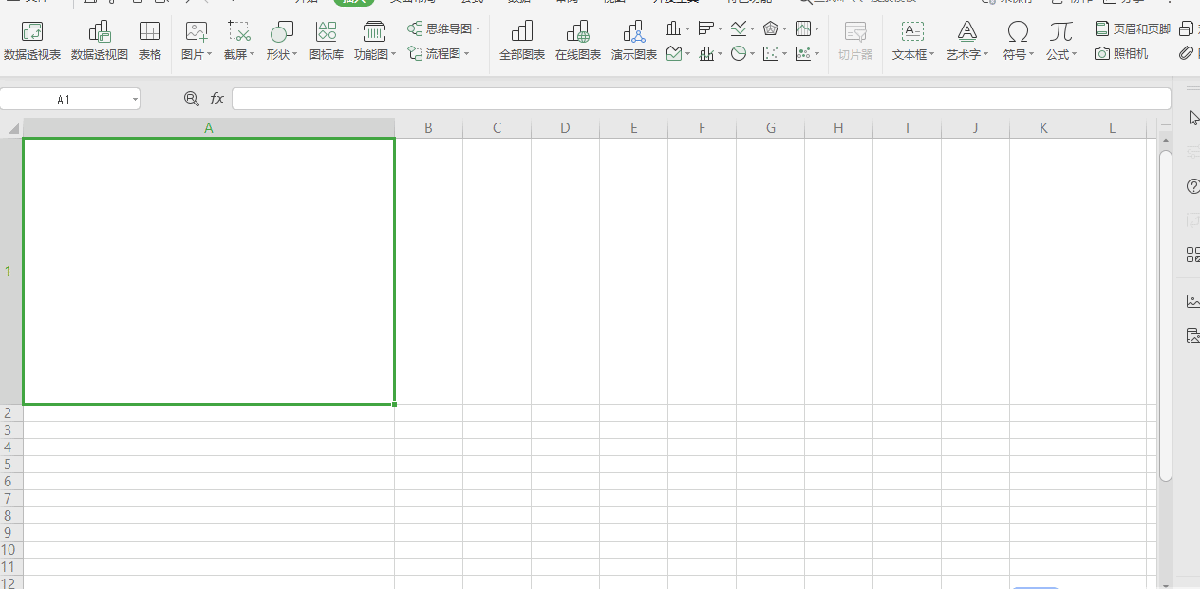The image size is (1200, 589).
Task: Insert a pivot table (数据透视表)
Action: pos(32,42)
